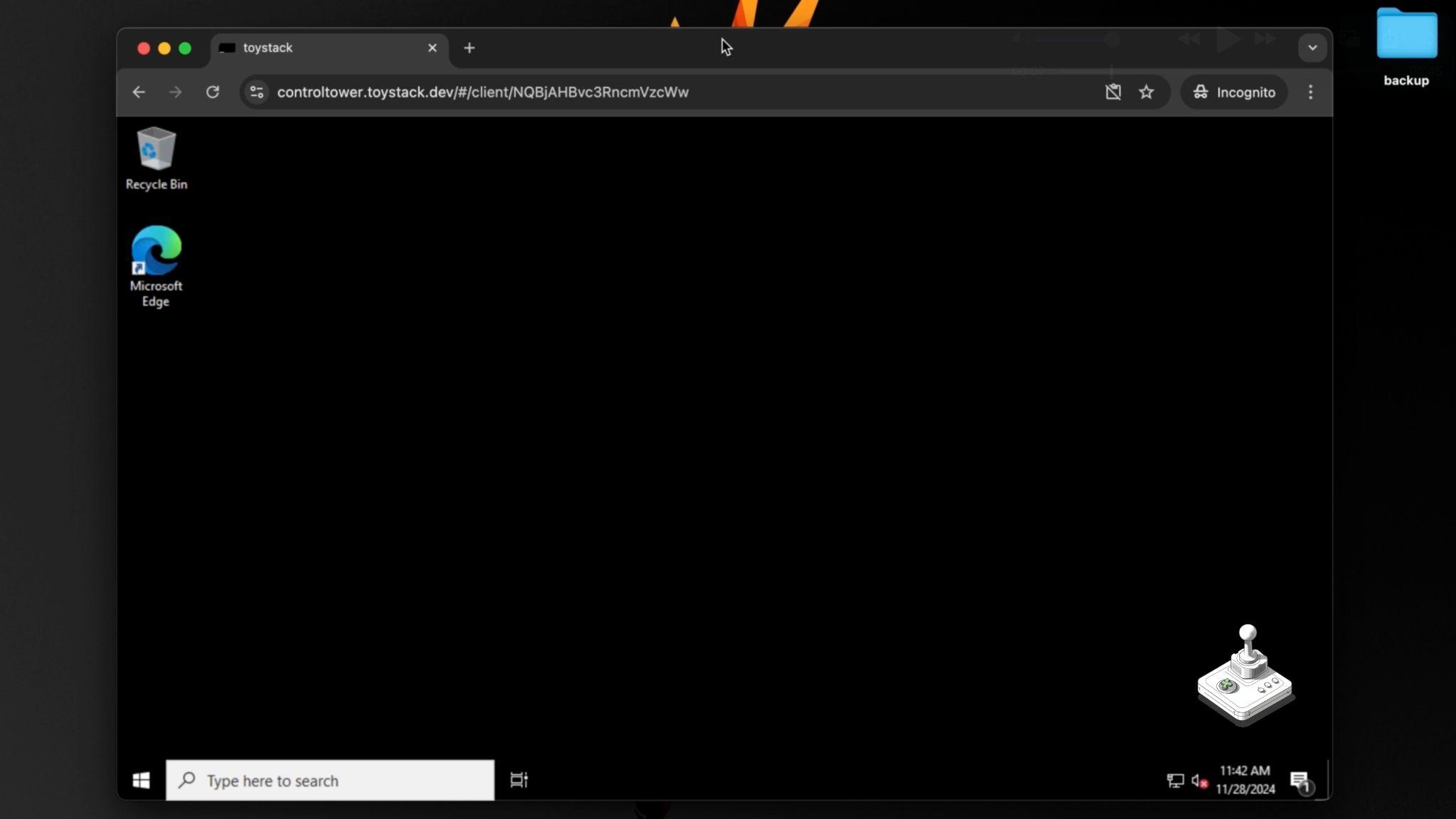
Task: Click the third-party cookies blocked icon
Action: click(x=1113, y=92)
